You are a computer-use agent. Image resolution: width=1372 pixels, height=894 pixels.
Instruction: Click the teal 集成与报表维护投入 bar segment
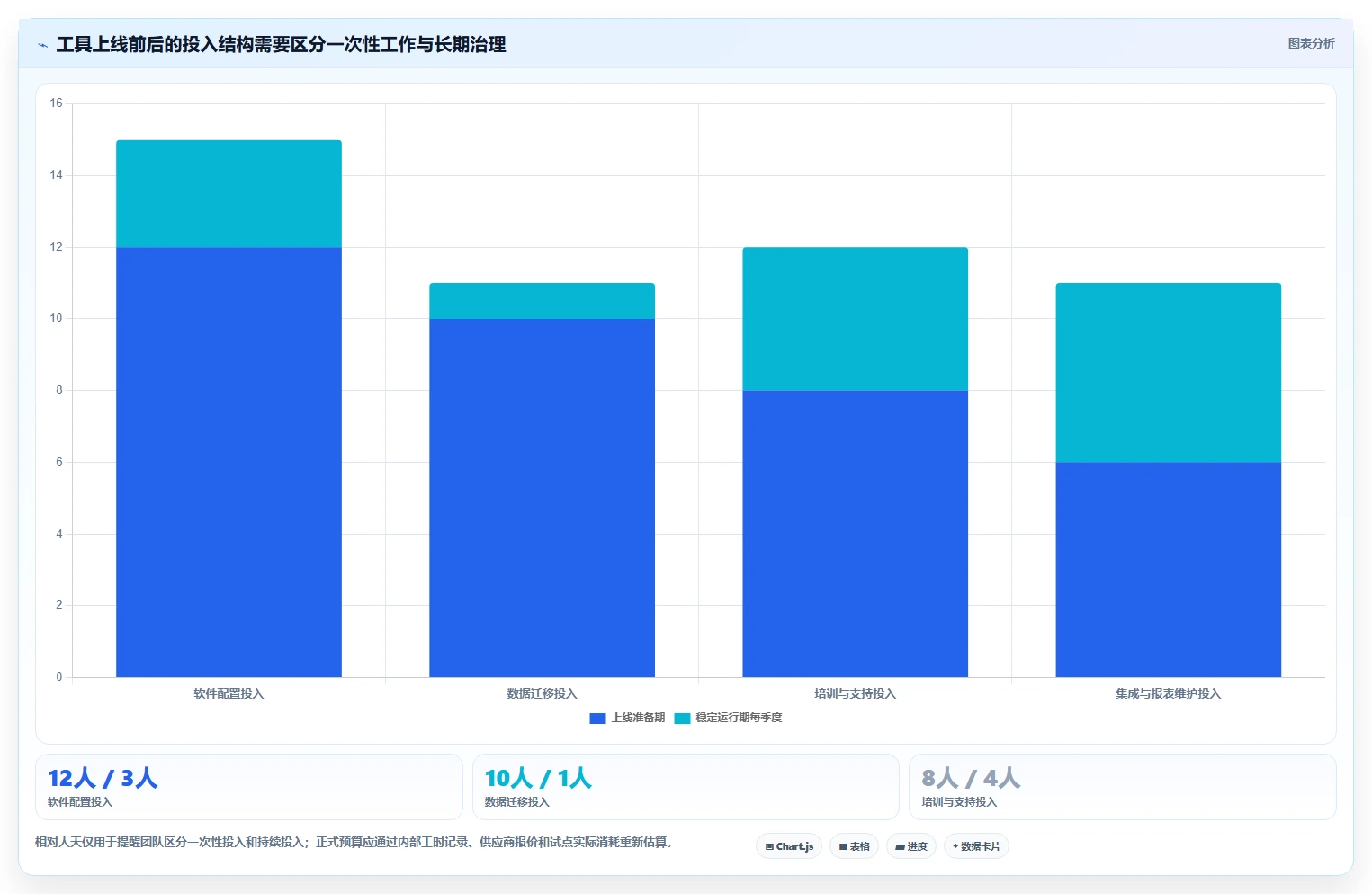(x=1168, y=373)
